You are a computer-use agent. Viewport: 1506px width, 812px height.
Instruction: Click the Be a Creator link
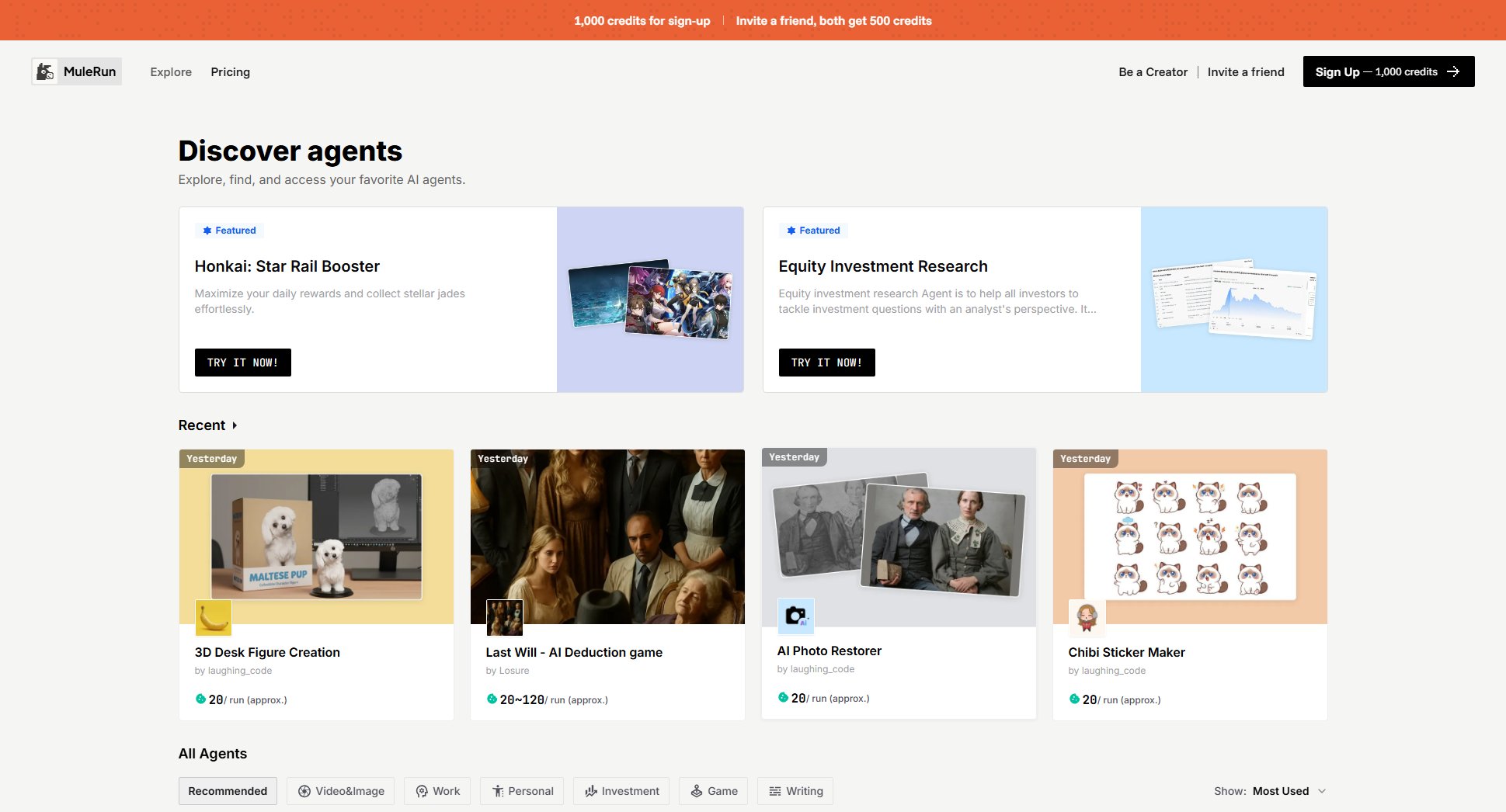point(1153,71)
